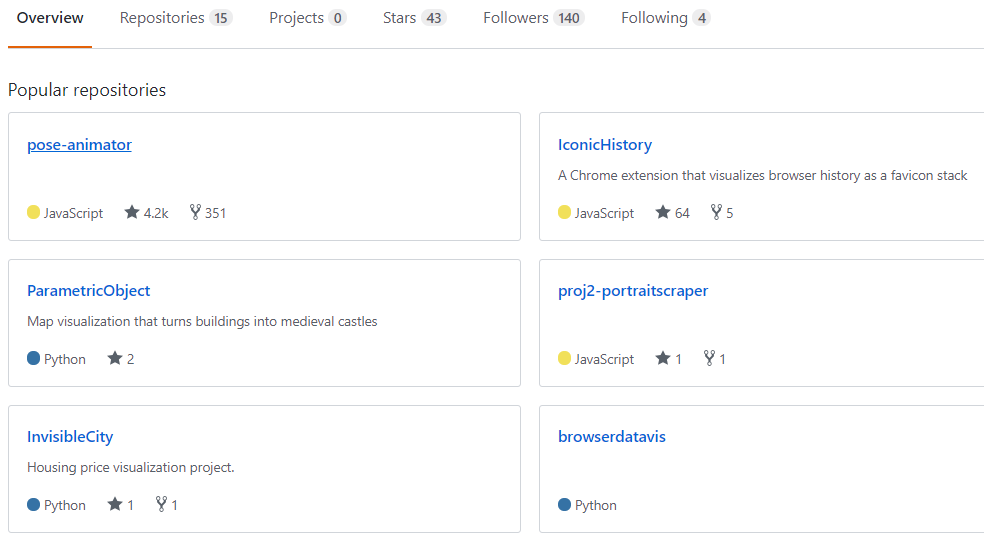Click the star icon on ParametricObject
Viewport: 984px width, 539px height.
click(115, 358)
